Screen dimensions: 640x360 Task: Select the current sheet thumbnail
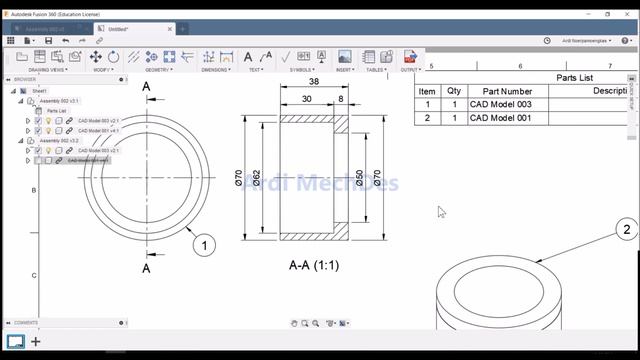point(16,341)
